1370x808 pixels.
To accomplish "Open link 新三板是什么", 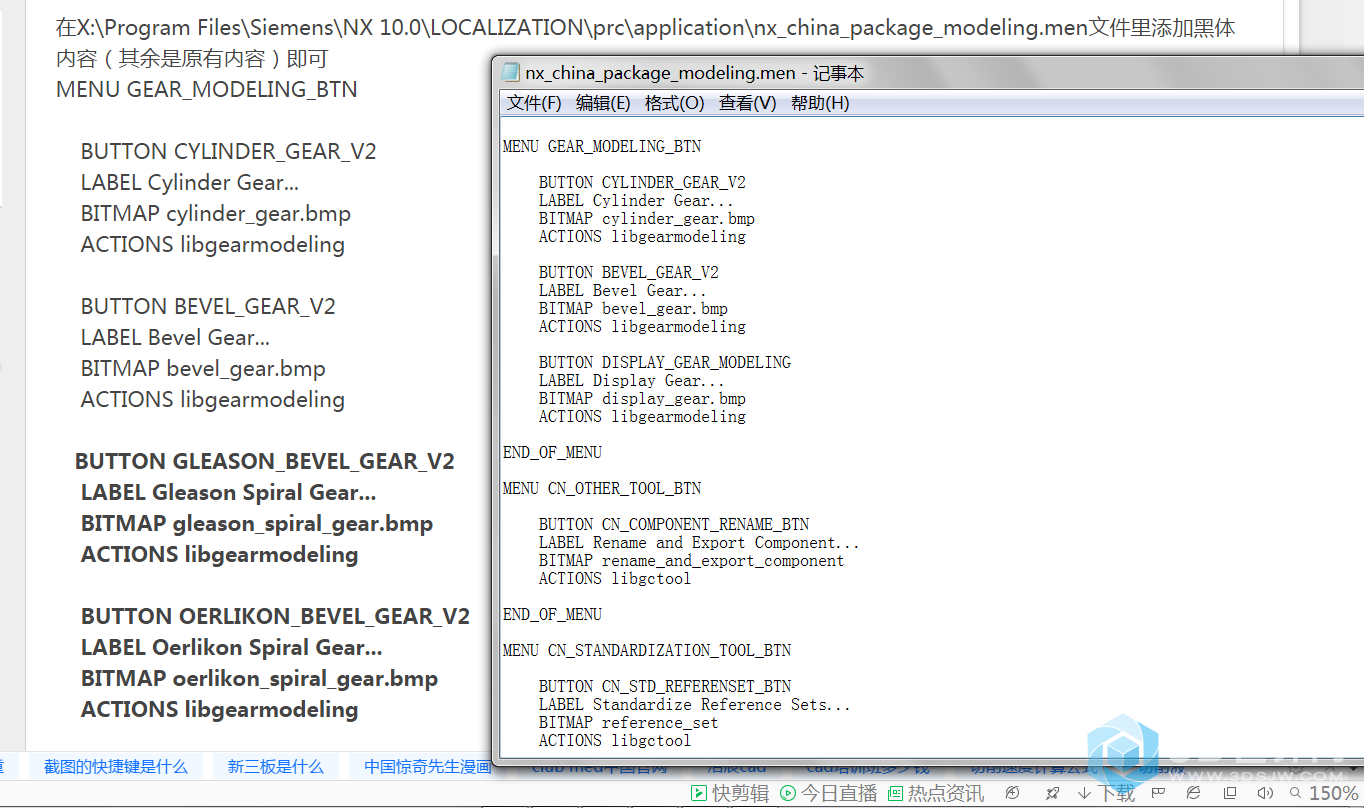I will [275, 767].
